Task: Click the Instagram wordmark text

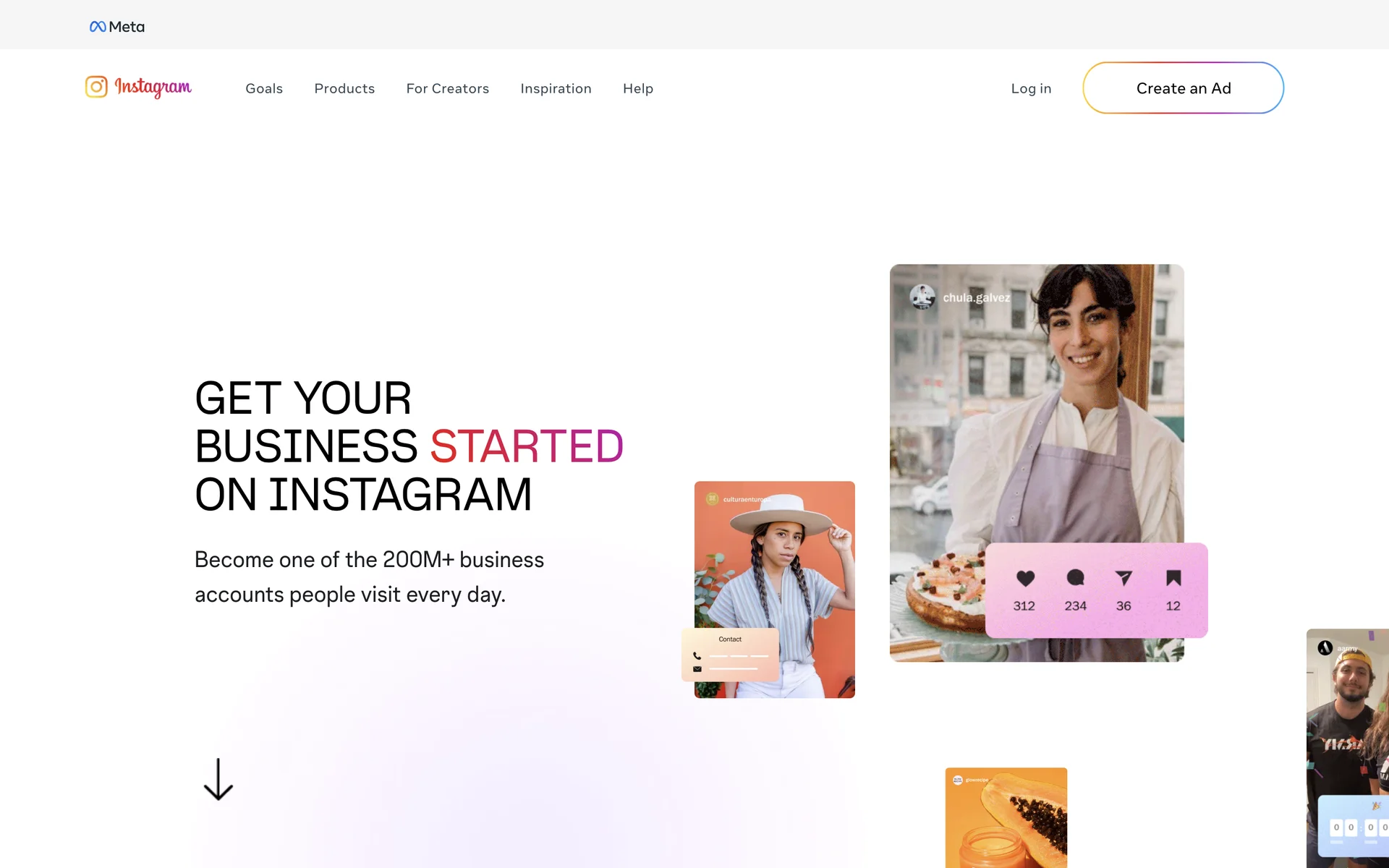Action: [x=153, y=88]
